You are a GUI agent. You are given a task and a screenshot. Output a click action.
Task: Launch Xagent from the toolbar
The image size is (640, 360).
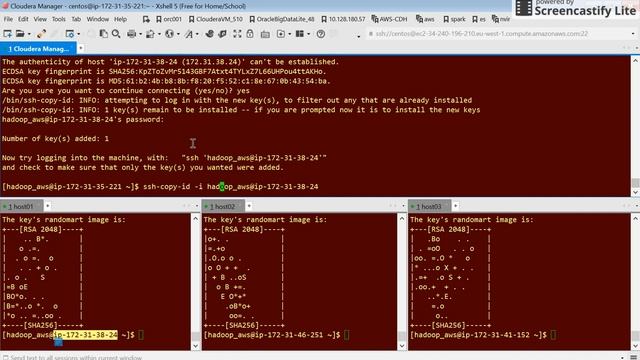(222, 34)
